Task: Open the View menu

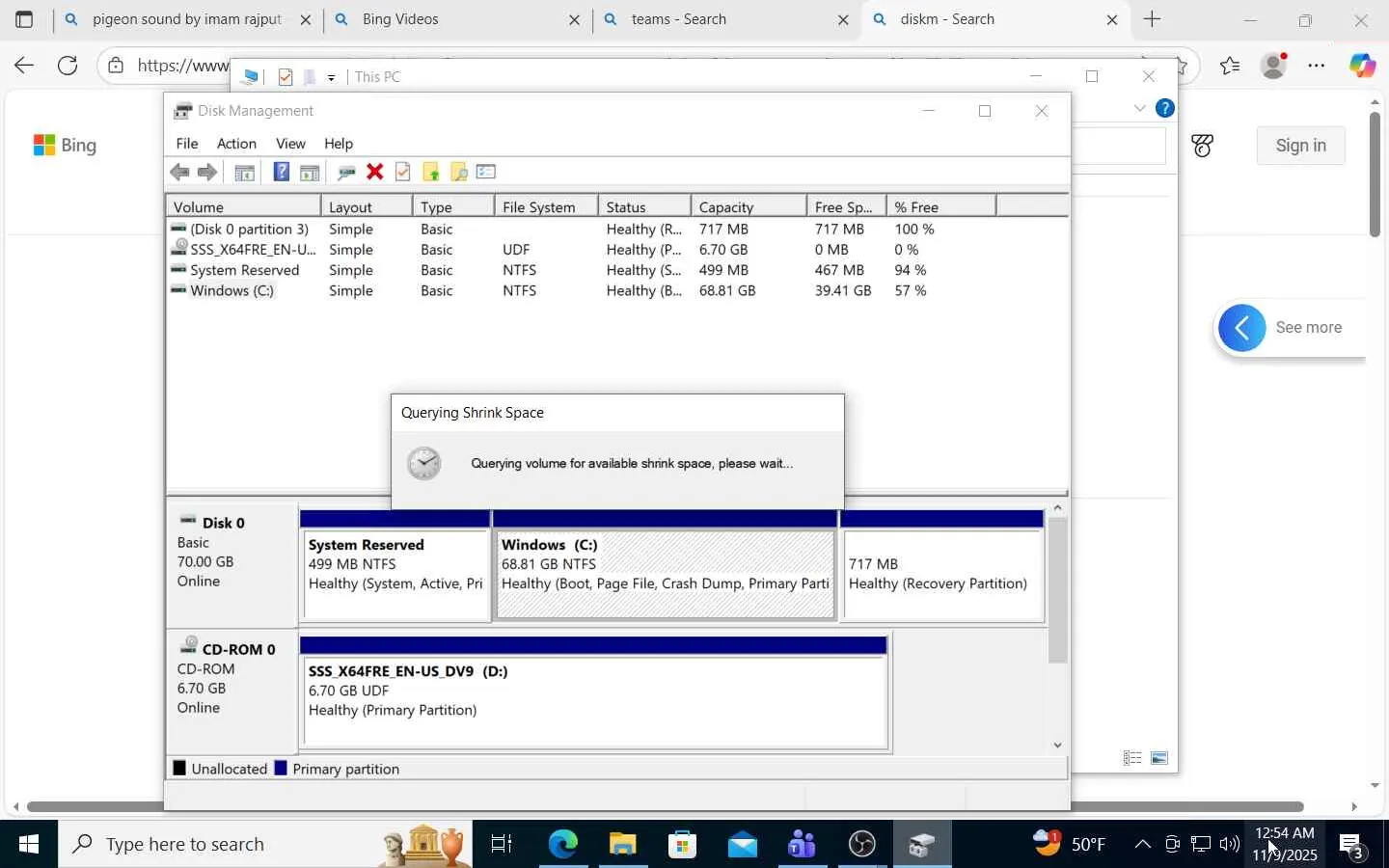Action: [x=290, y=144]
